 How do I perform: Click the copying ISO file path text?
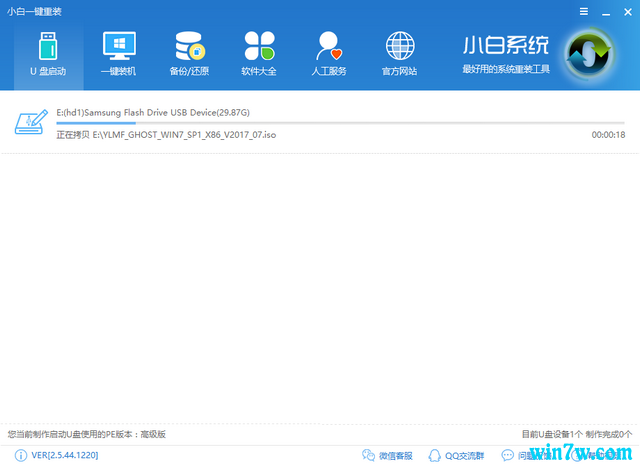point(166,135)
